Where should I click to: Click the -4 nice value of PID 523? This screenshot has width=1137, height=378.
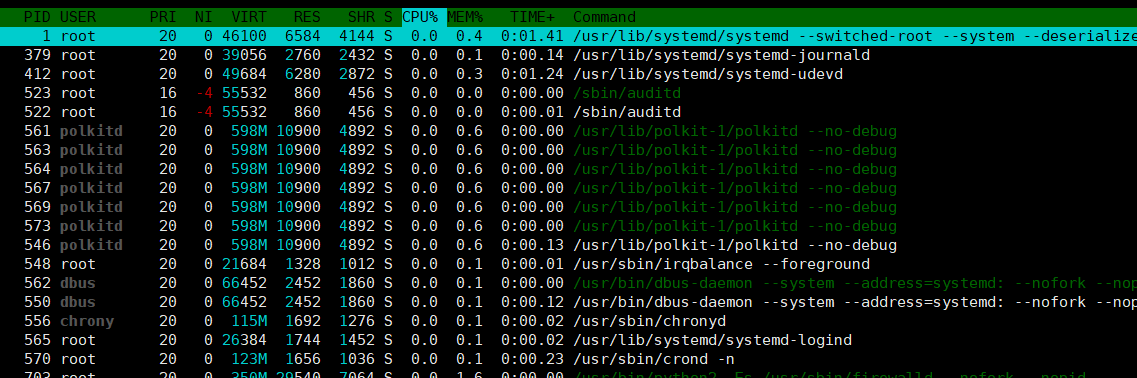(204, 93)
